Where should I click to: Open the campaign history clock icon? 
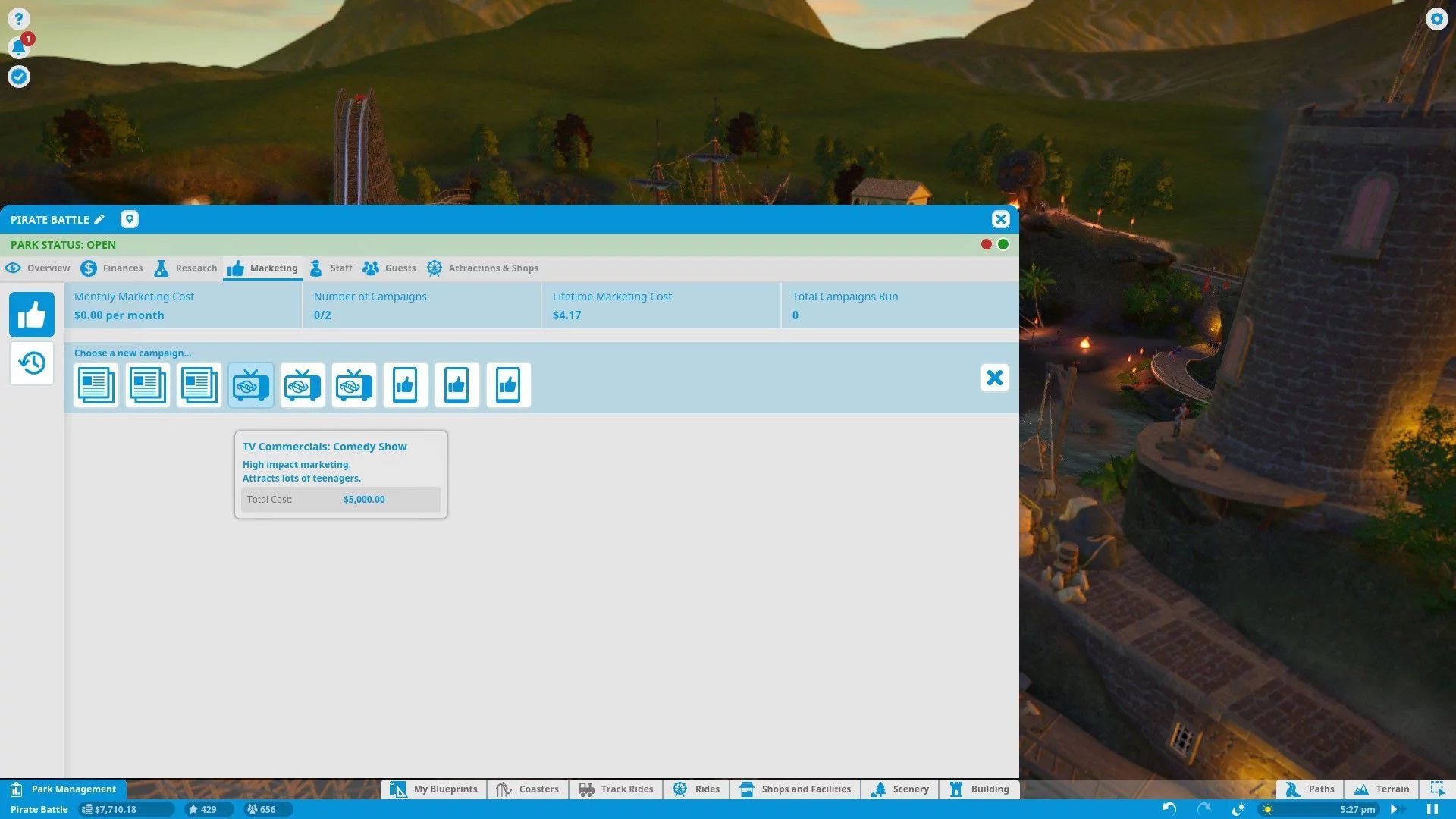click(32, 363)
